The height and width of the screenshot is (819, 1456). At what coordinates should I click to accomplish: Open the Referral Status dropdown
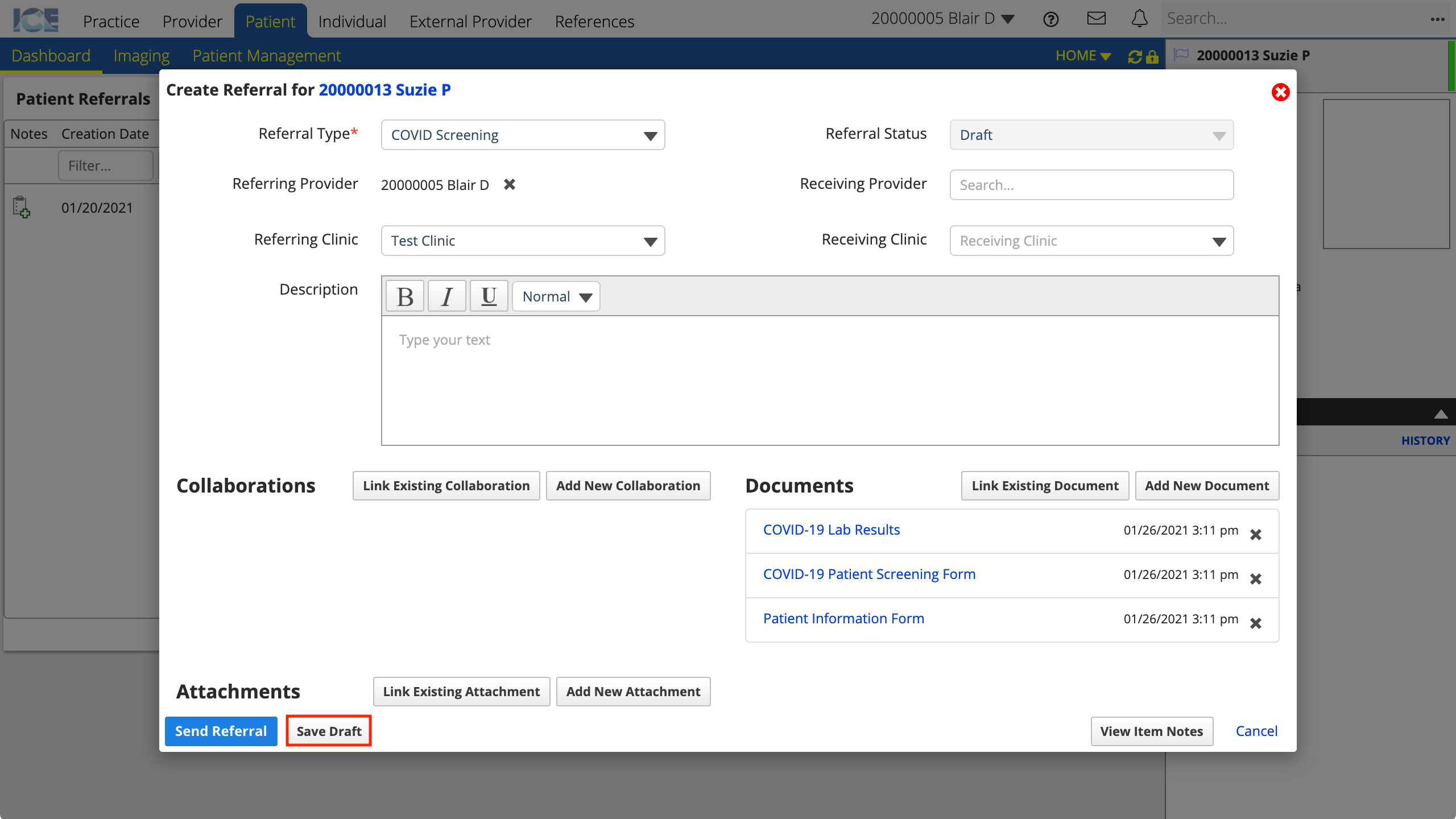point(1091,135)
